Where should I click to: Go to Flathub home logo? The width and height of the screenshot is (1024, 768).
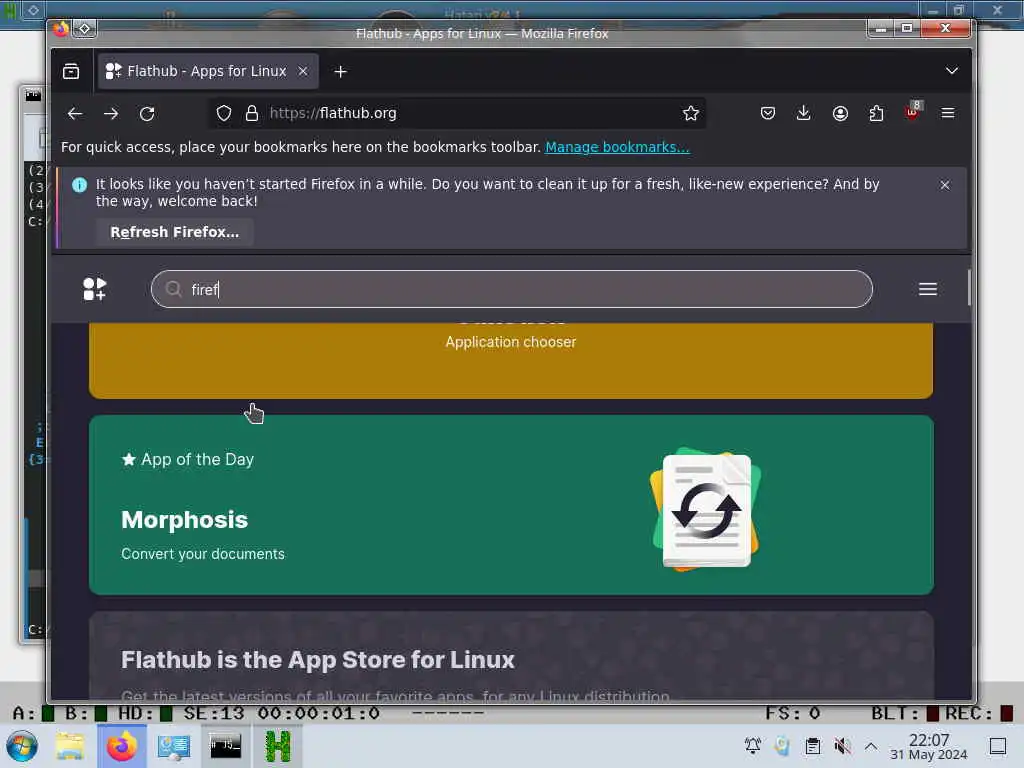tap(95, 289)
